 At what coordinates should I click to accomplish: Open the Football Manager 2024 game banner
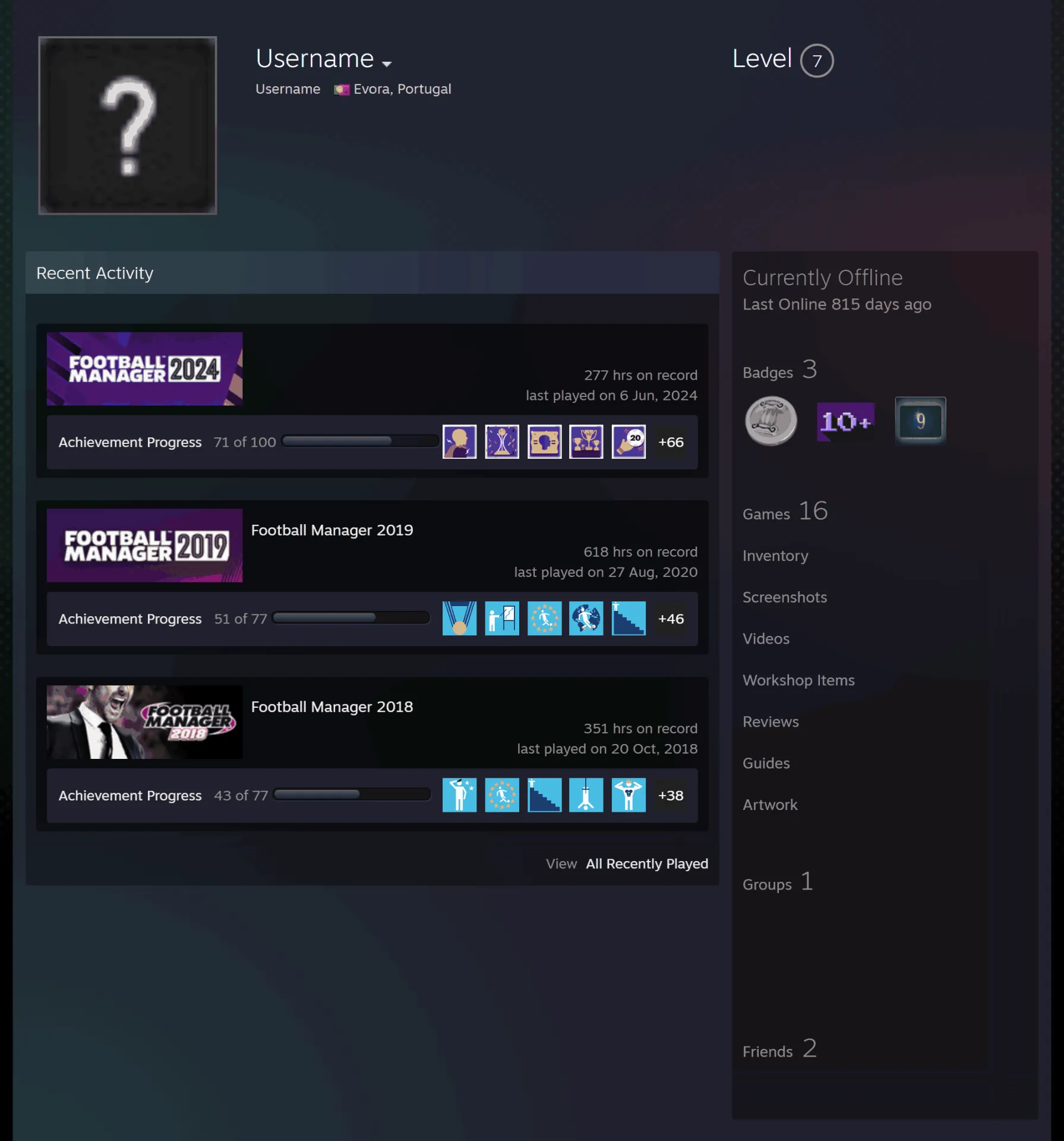coord(144,368)
